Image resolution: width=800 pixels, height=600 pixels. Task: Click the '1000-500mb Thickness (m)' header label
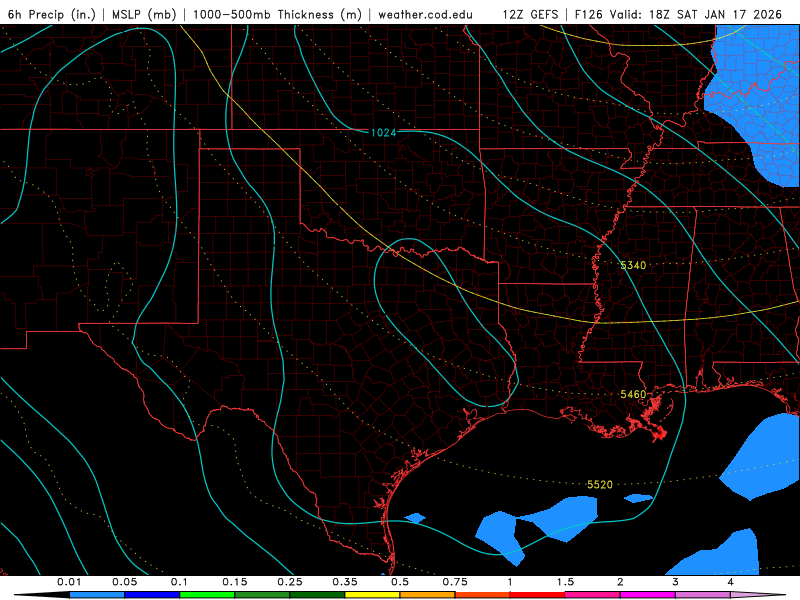(277, 14)
